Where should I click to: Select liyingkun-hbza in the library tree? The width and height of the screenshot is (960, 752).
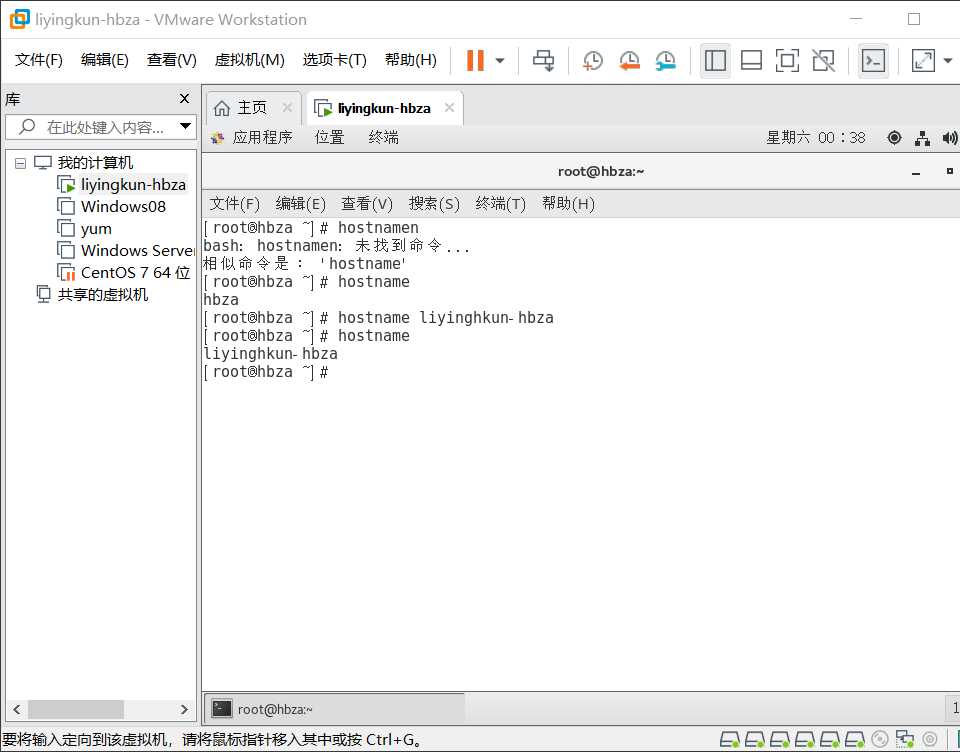121,184
